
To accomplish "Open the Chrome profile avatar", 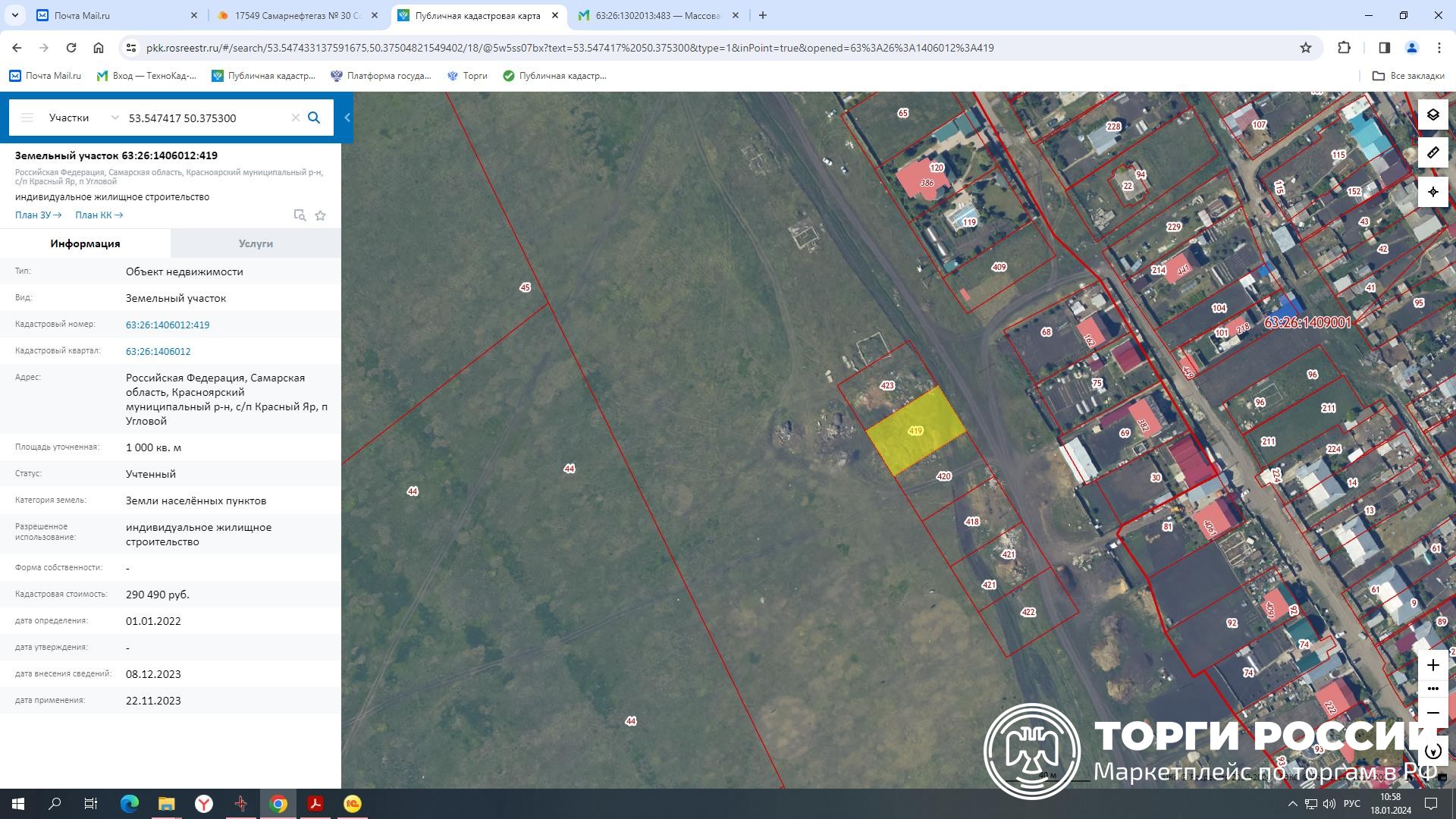I will 1412,48.
